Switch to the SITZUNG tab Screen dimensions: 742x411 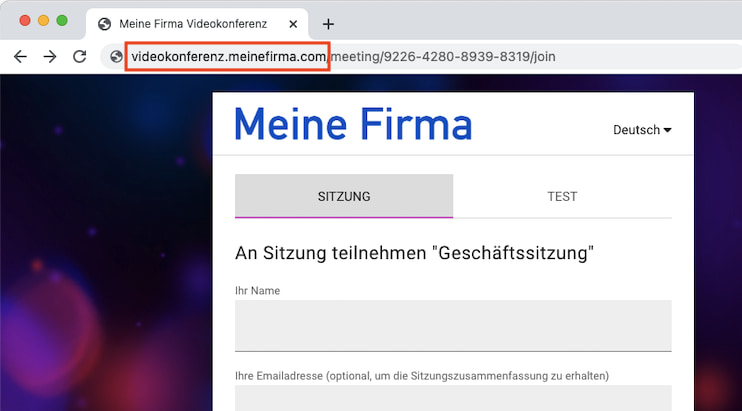[x=343, y=196]
